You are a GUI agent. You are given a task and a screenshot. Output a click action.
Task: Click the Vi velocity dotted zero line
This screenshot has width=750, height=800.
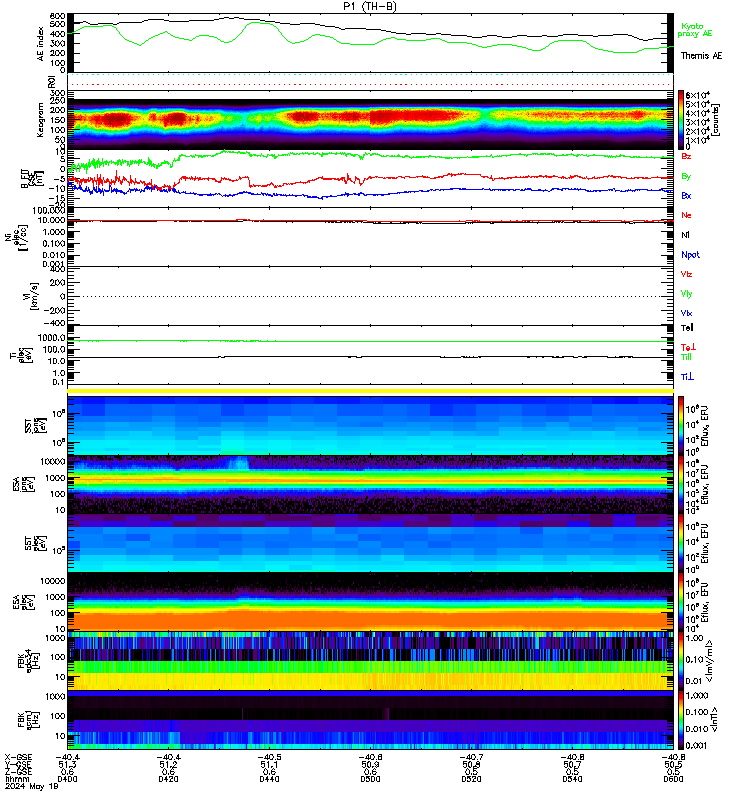point(370,296)
